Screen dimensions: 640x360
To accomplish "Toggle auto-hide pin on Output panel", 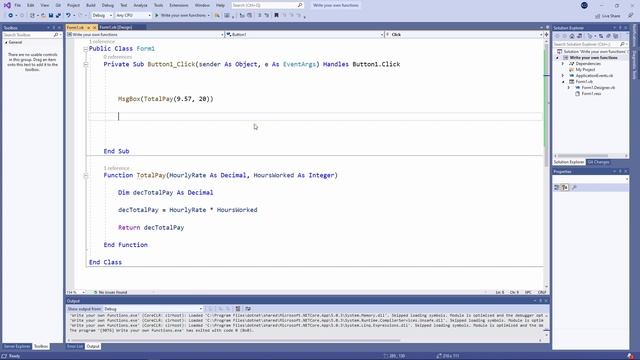I will pyautogui.click(x=540, y=301).
